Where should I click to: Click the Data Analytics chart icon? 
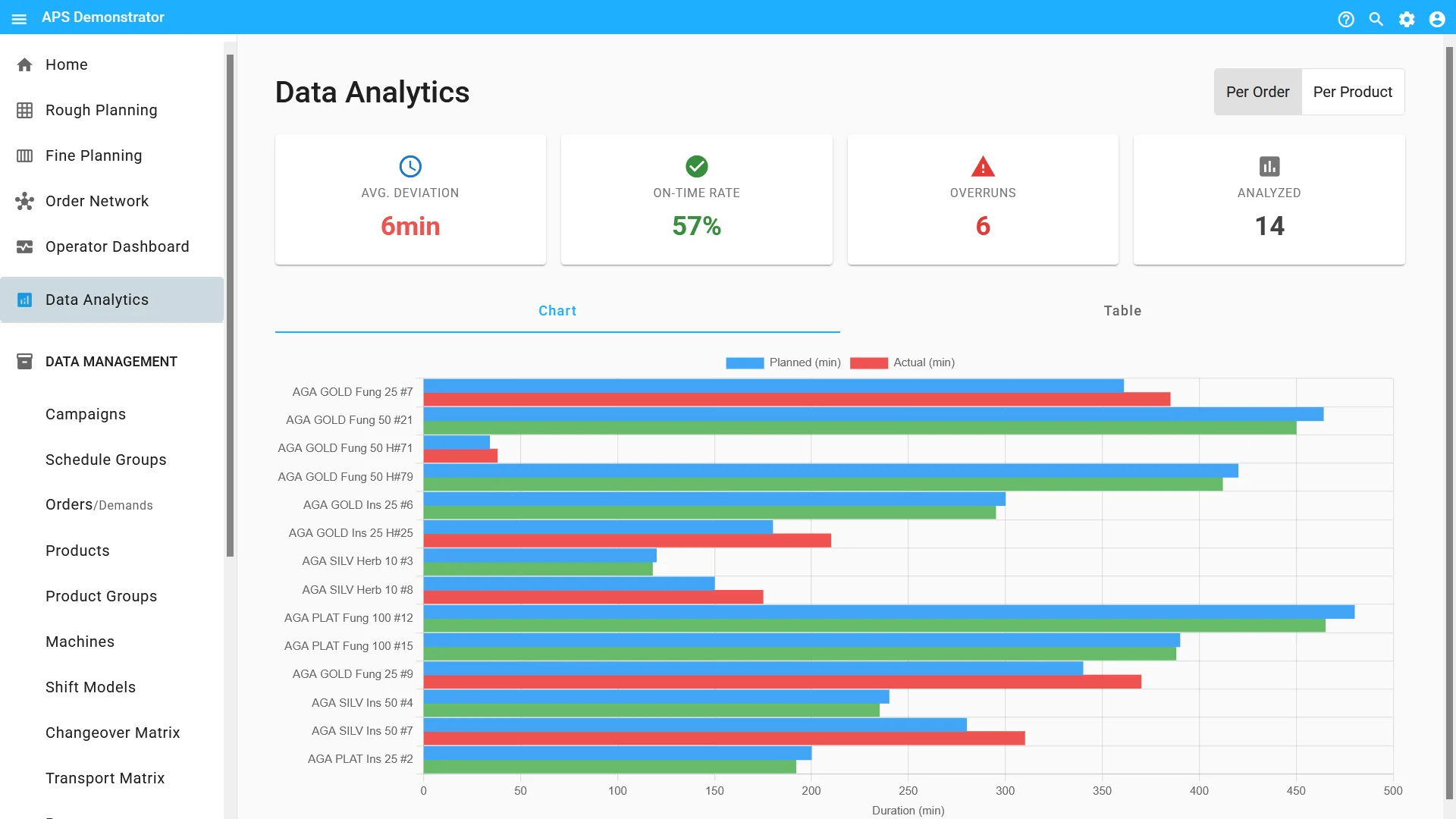point(24,300)
